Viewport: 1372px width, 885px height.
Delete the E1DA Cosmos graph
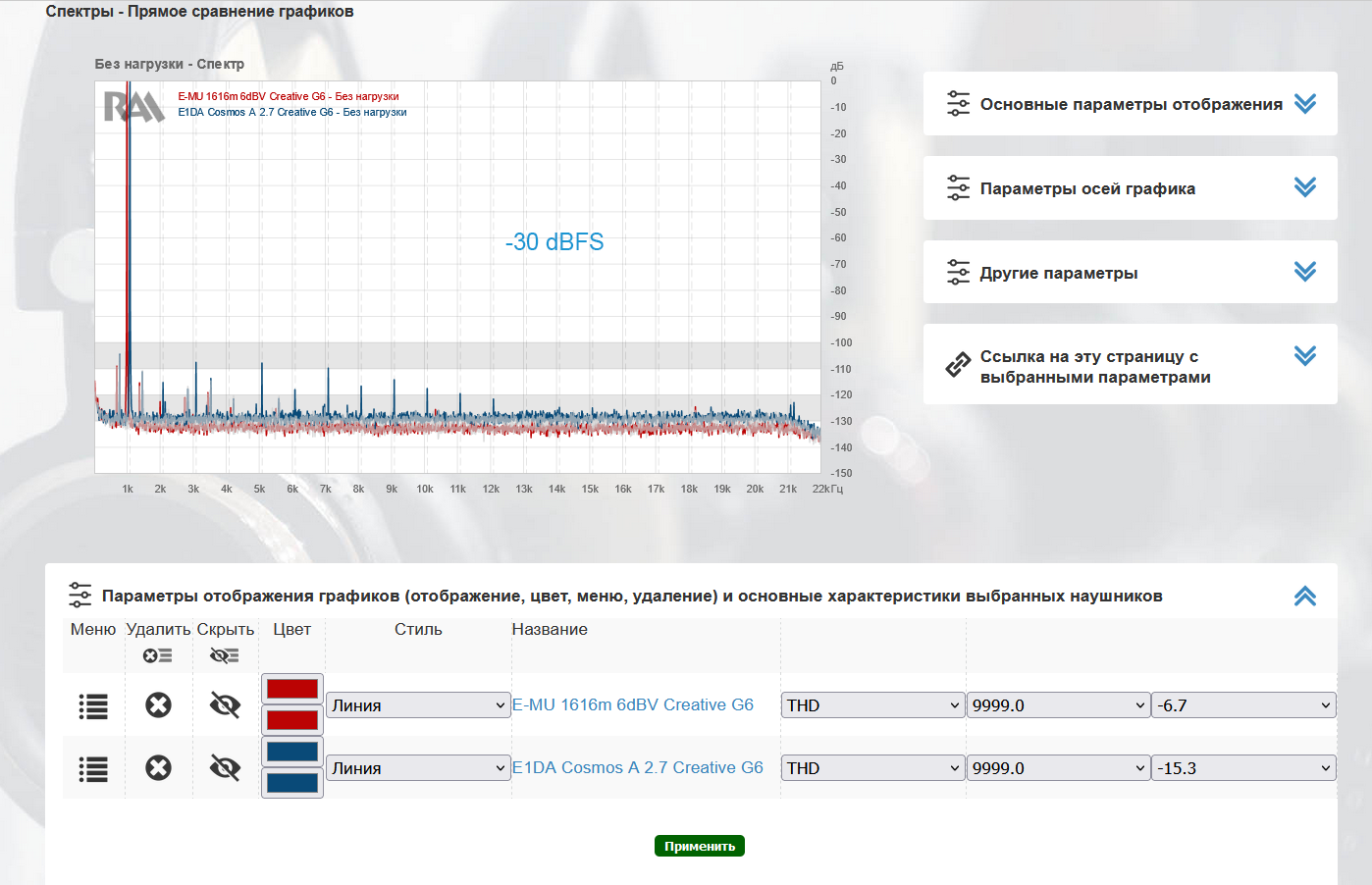pyautogui.click(x=158, y=767)
